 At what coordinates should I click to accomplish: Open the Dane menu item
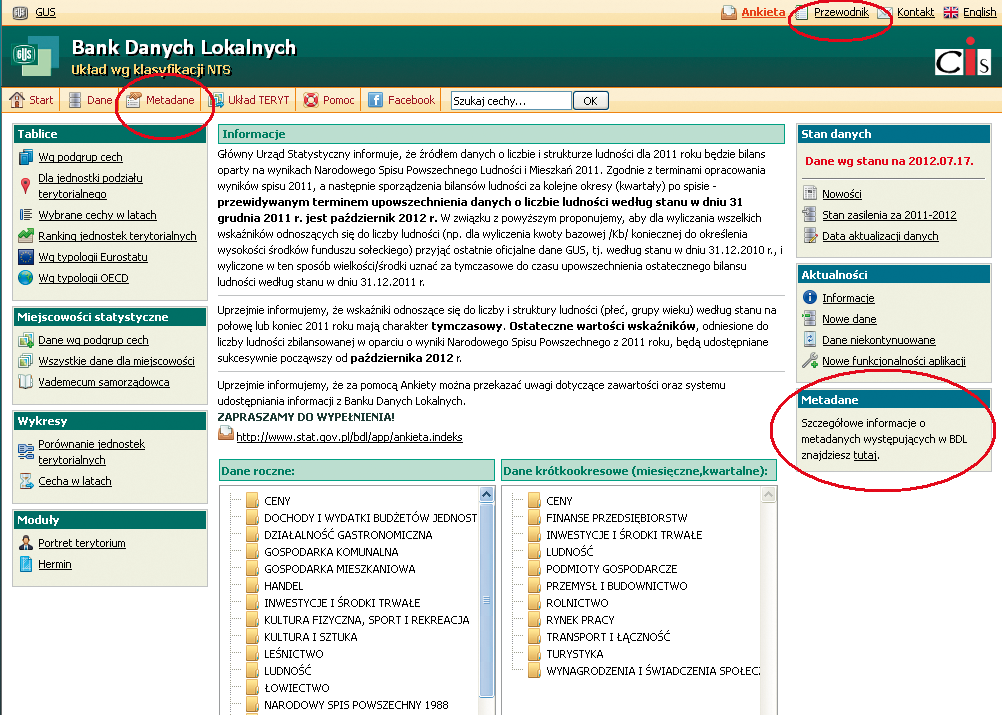(90, 100)
